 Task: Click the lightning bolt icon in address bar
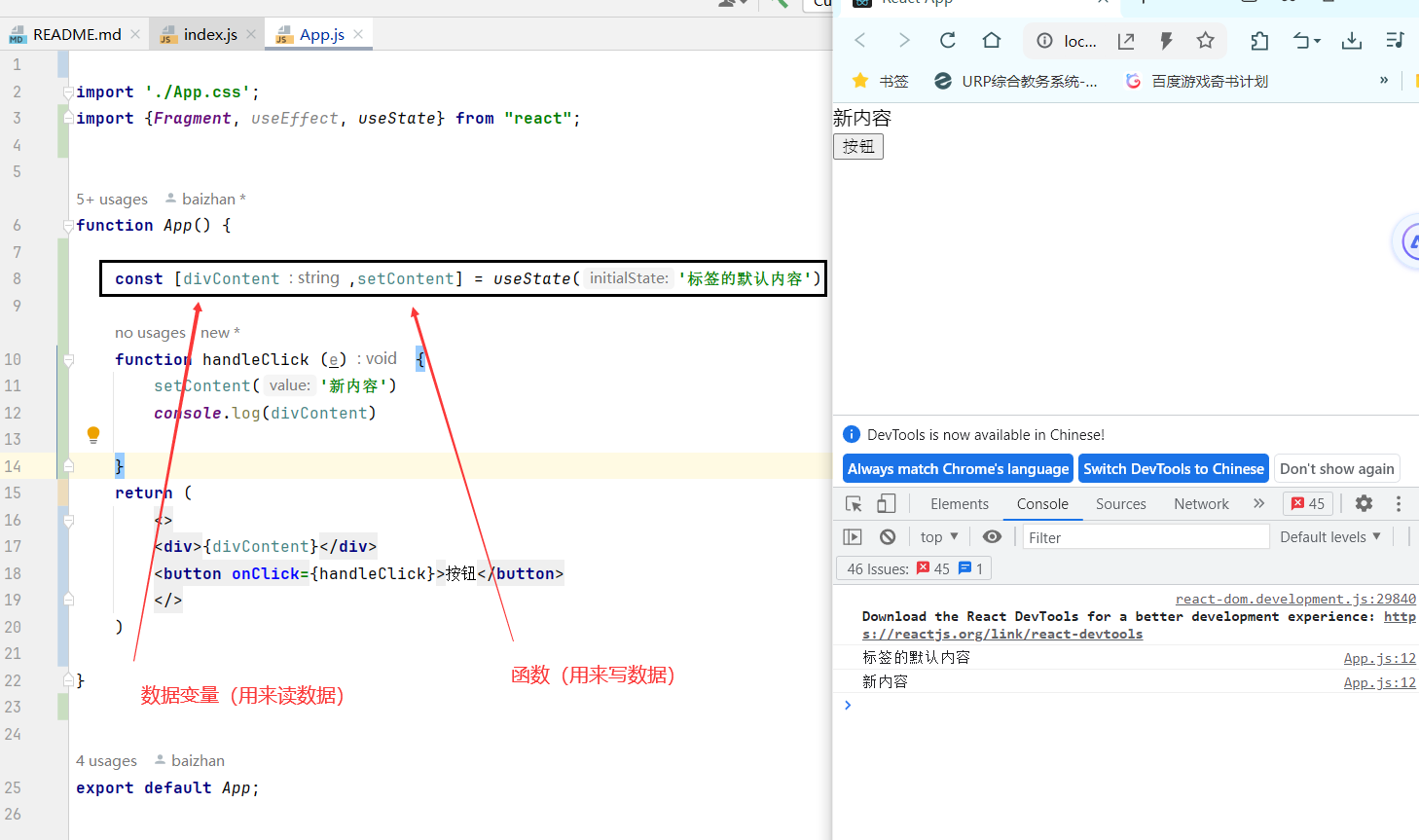pyautogui.click(x=1166, y=40)
